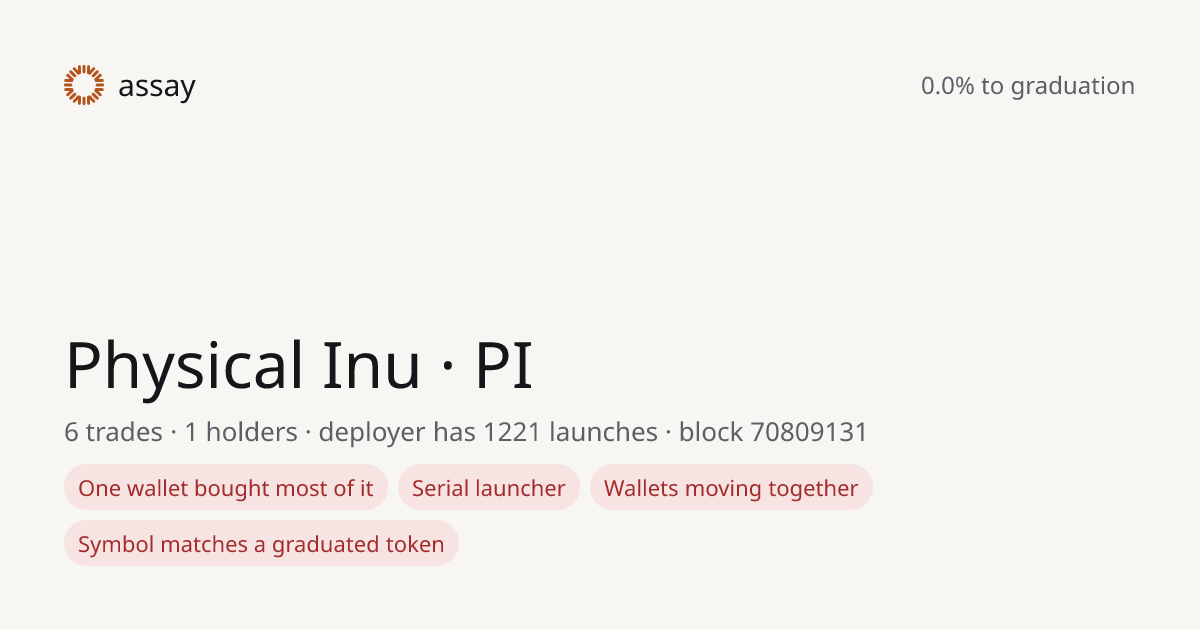This screenshot has height=630, width=1200.
Task: Click the assay sunburst logo icon
Action: (x=84, y=85)
